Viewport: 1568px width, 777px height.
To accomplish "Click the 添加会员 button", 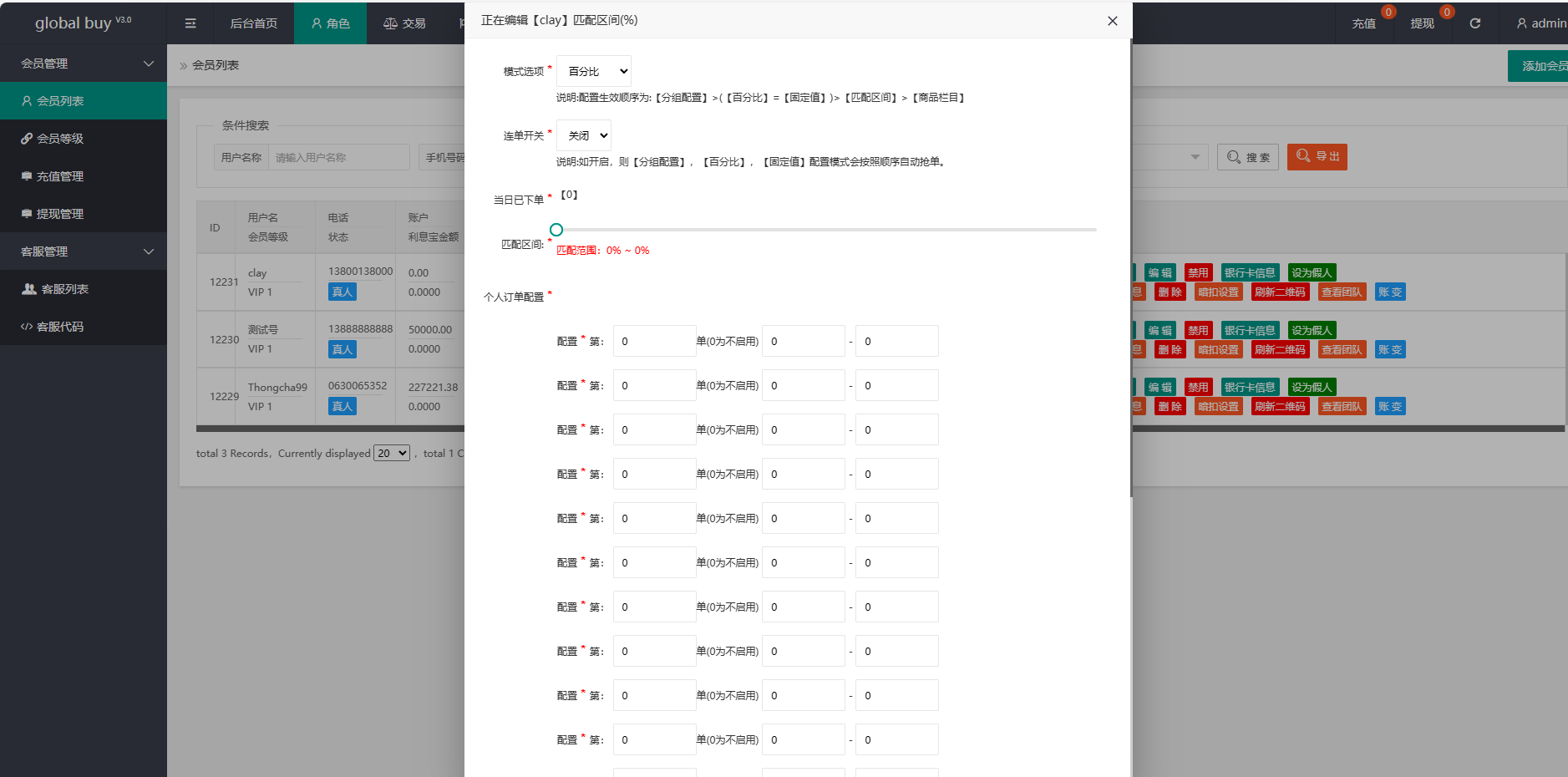I will click(x=1540, y=66).
